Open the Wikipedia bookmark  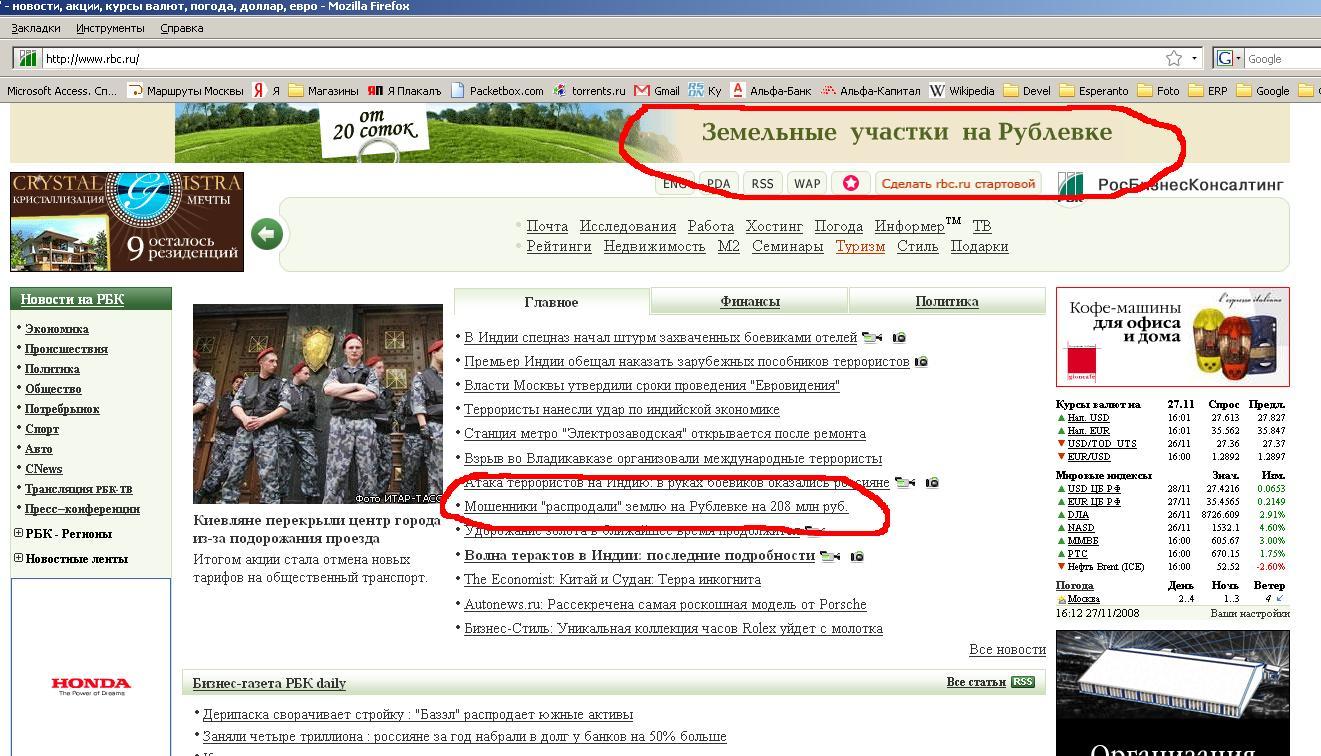click(x=962, y=90)
